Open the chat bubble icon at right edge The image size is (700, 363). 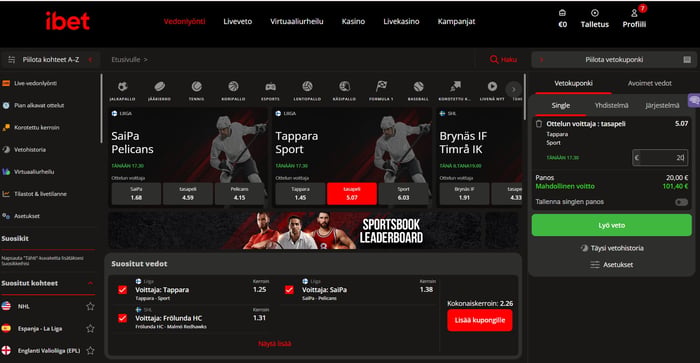pos(694,100)
